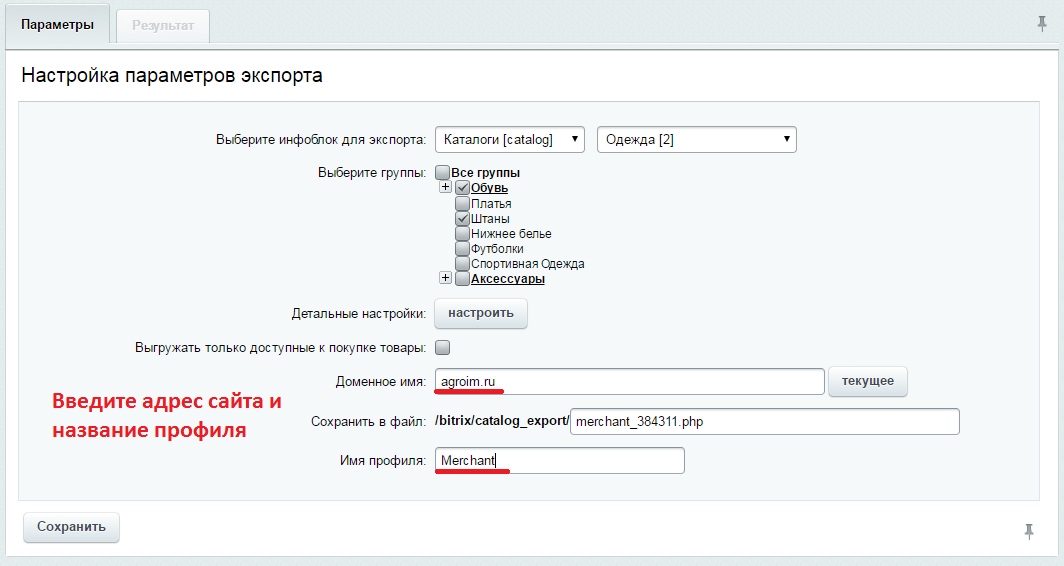Click the Обувь group link
The height and width of the screenshot is (566, 1064).
(x=489, y=188)
